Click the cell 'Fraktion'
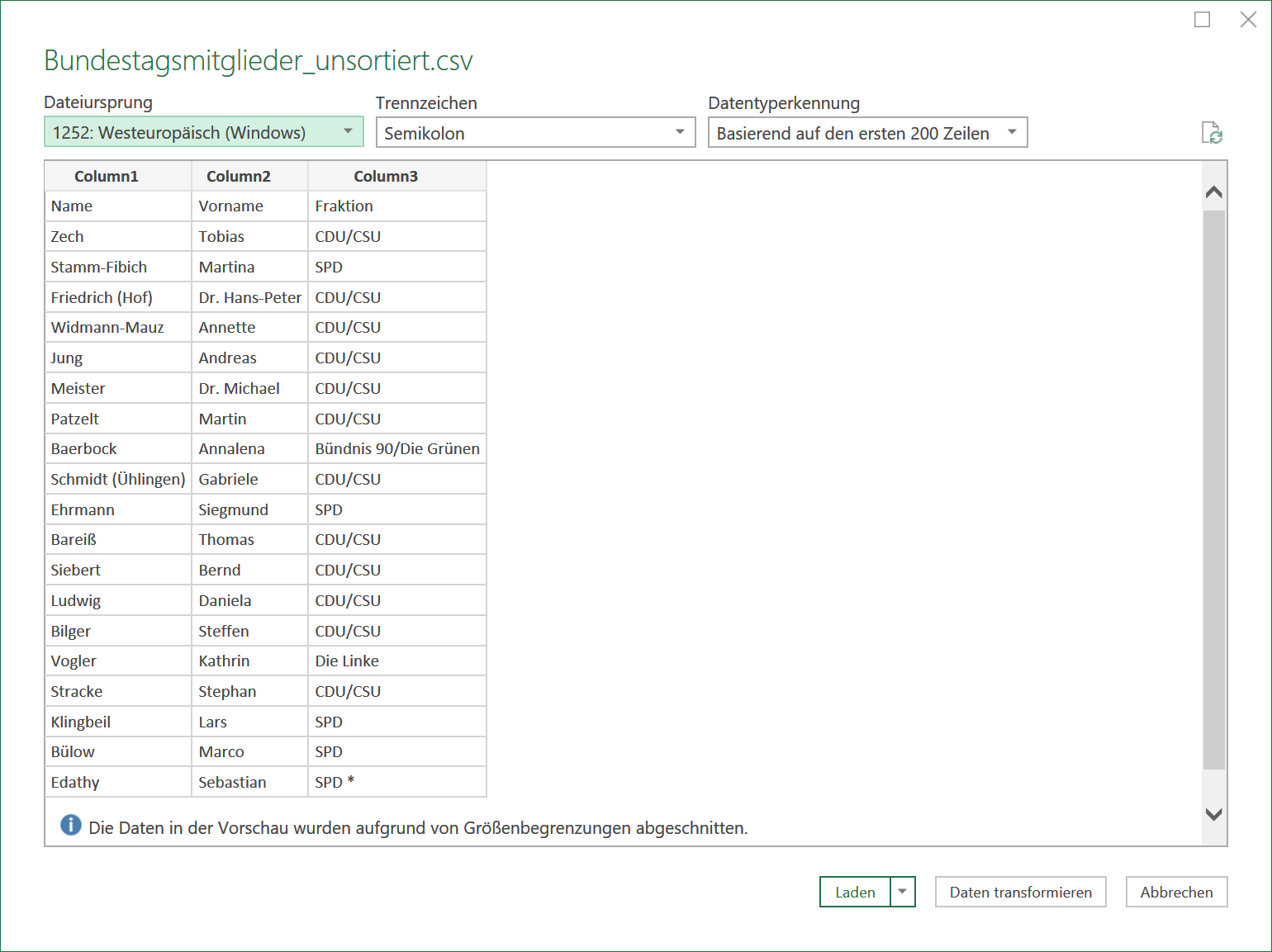This screenshot has width=1272, height=952. 397,206
